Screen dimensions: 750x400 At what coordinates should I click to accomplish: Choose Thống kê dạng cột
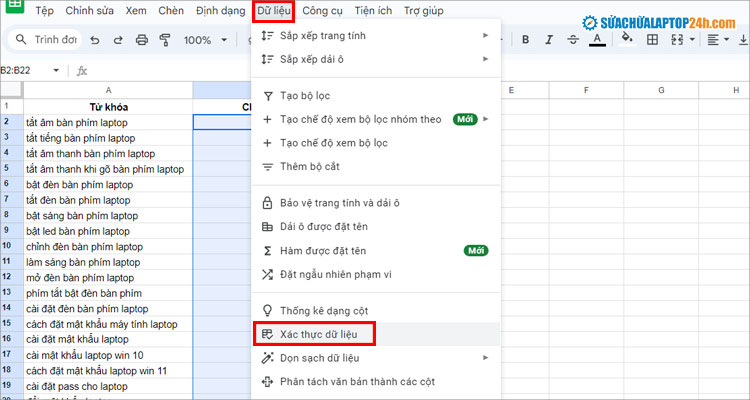tap(376, 311)
